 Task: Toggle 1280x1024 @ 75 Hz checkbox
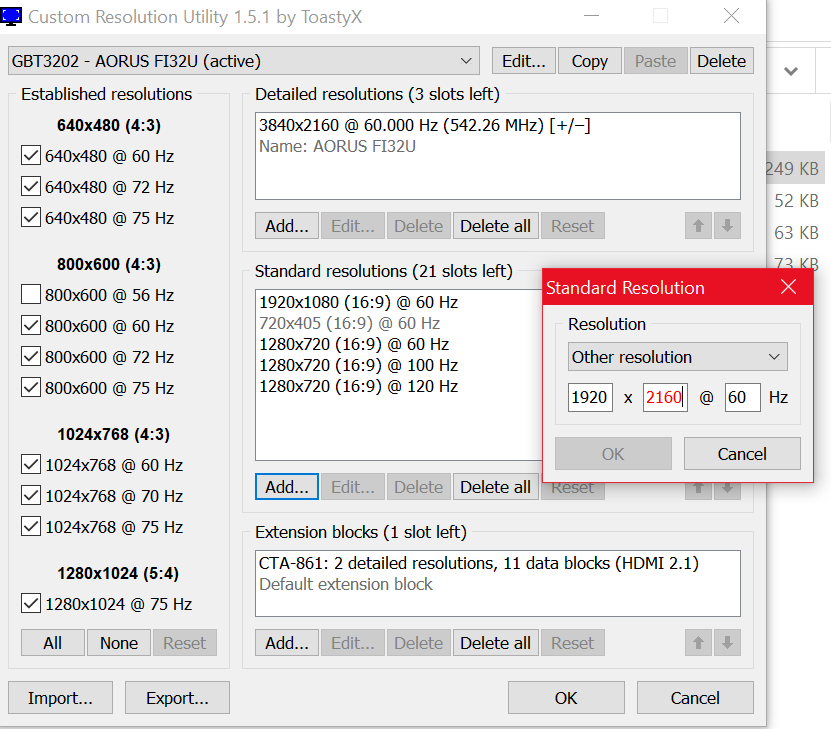click(x=31, y=603)
